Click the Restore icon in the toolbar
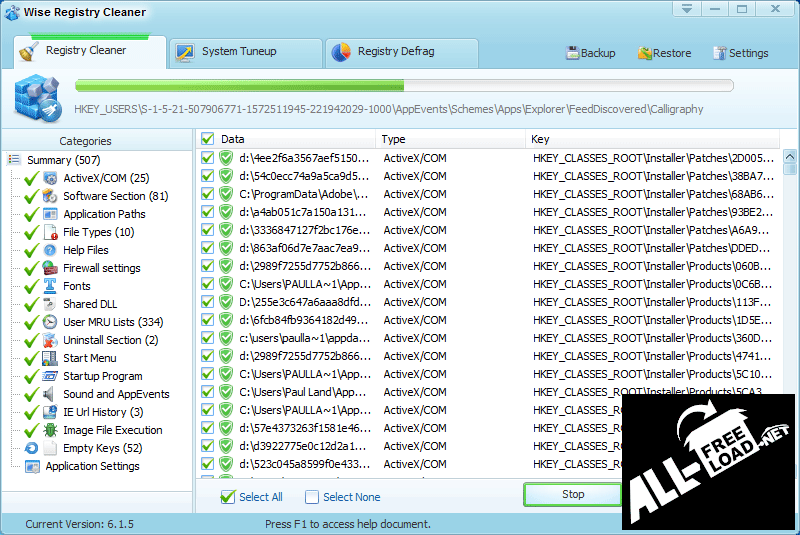Viewport: 800px width, 535px height. 644,53
